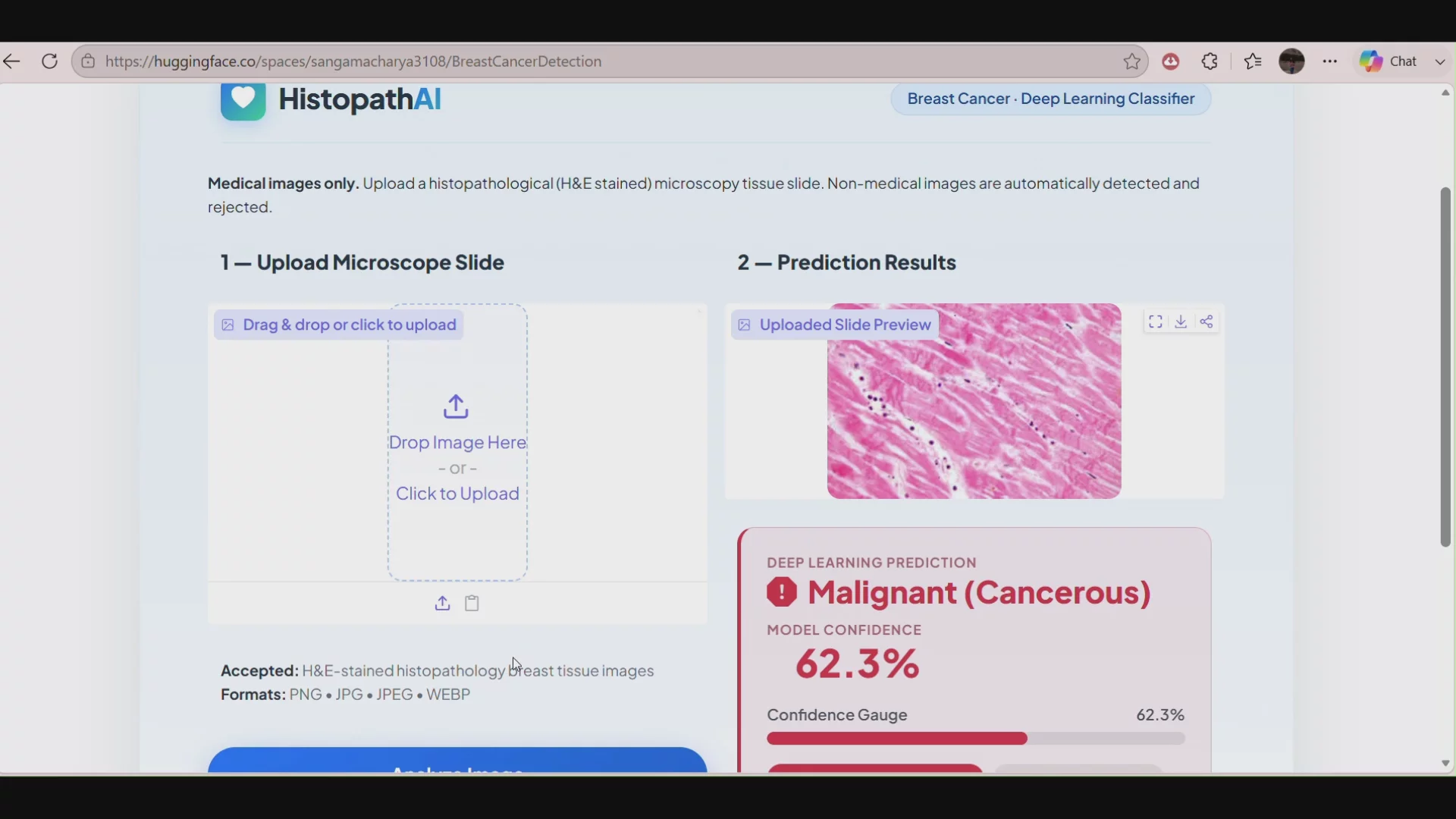Click the HistopathAI title text
Image resolution: width=1456 pixels, height=819 pixels.
tap(359, 99)
